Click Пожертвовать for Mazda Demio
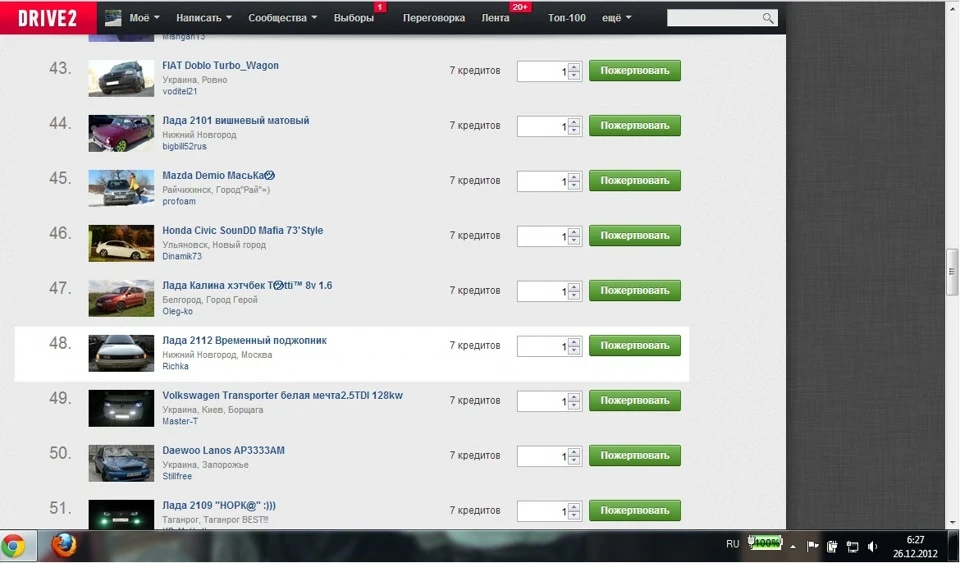The height and width of the screenshot is (563, 960). pos(635,181)
